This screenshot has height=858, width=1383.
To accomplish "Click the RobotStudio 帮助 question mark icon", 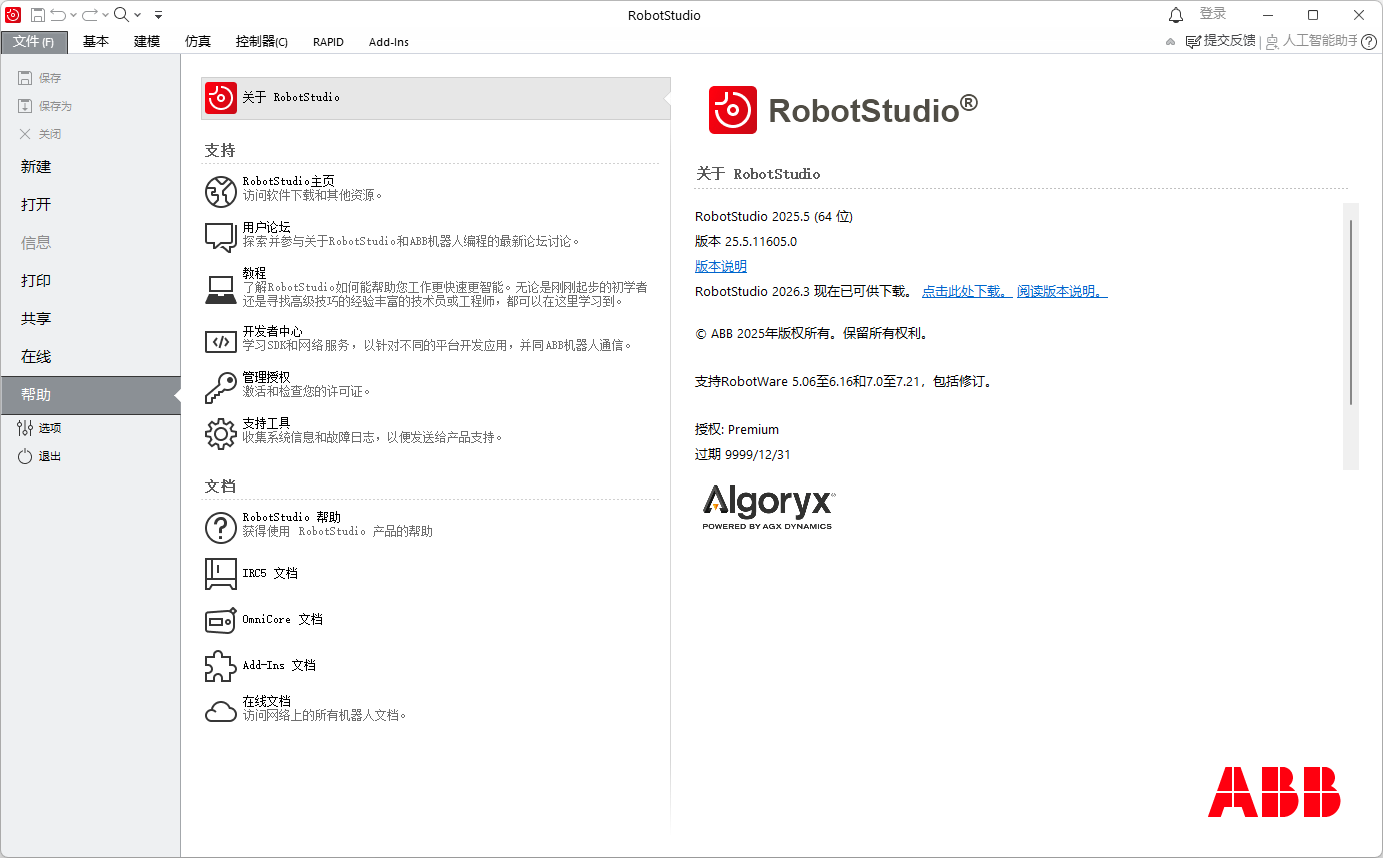I will (220, 527).
